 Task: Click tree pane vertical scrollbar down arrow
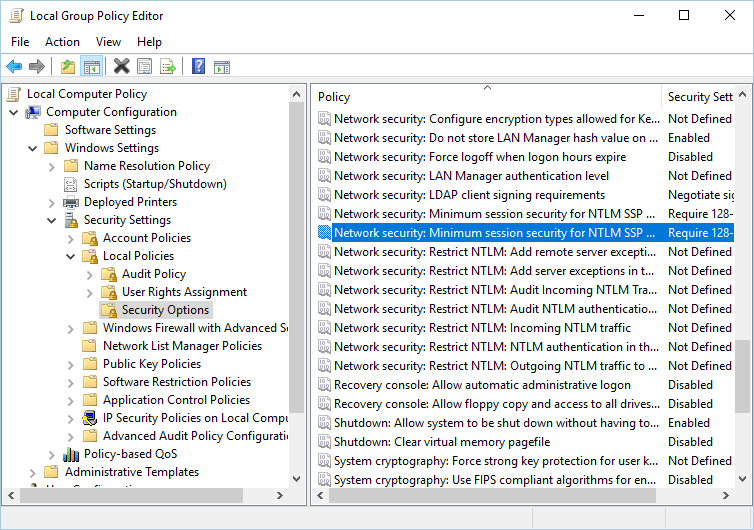[296, 479]
